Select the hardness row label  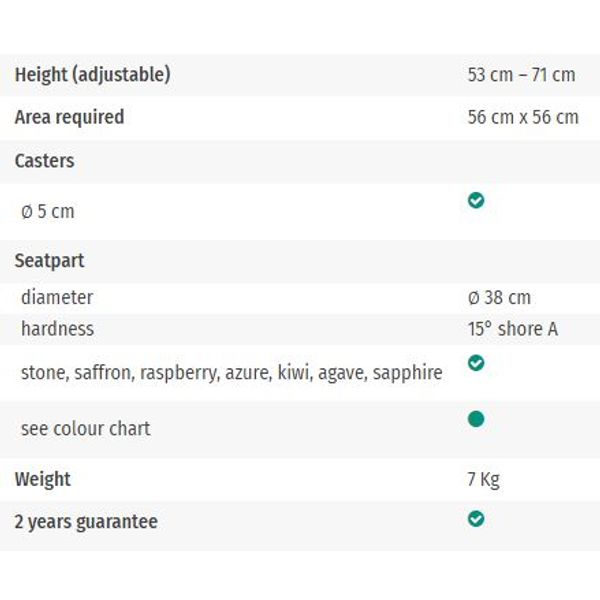pos(57,329)
